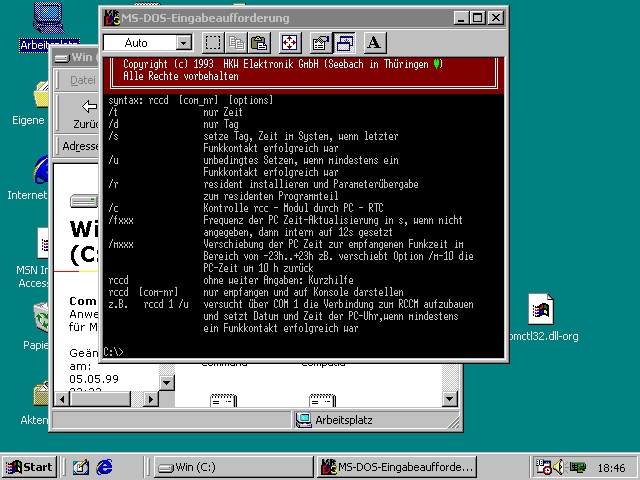Click the DOS prompt line C:\>
Viewport: 640px width, 480px height.
[x=113, y=352]
